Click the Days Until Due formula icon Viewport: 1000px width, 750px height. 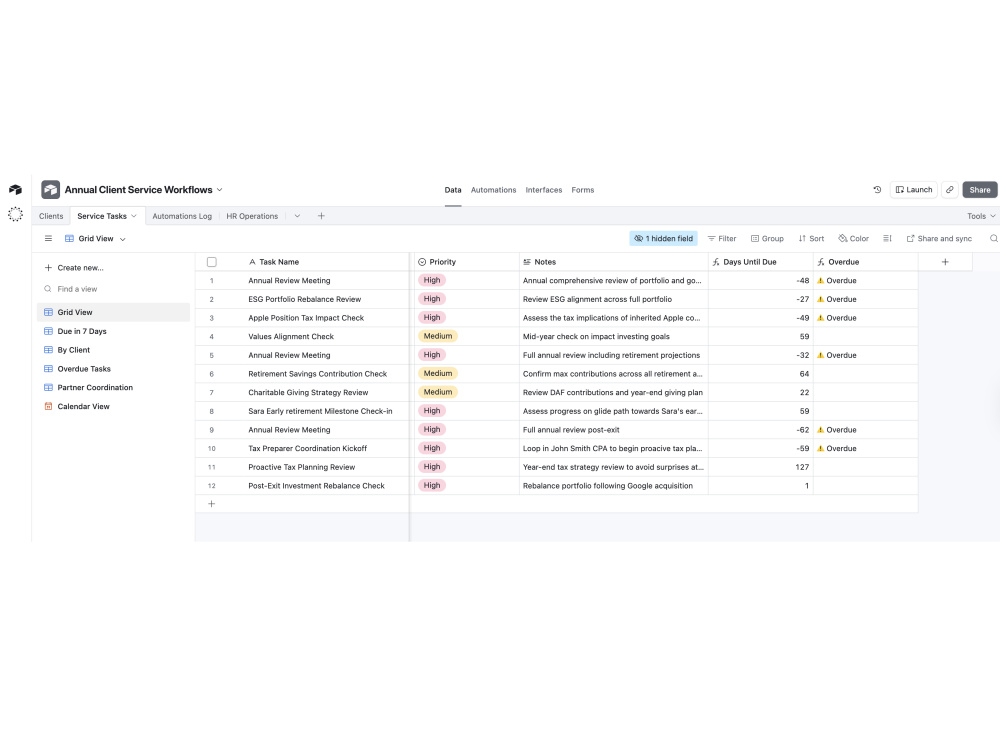pyautogui.click(x=716, y=262)
